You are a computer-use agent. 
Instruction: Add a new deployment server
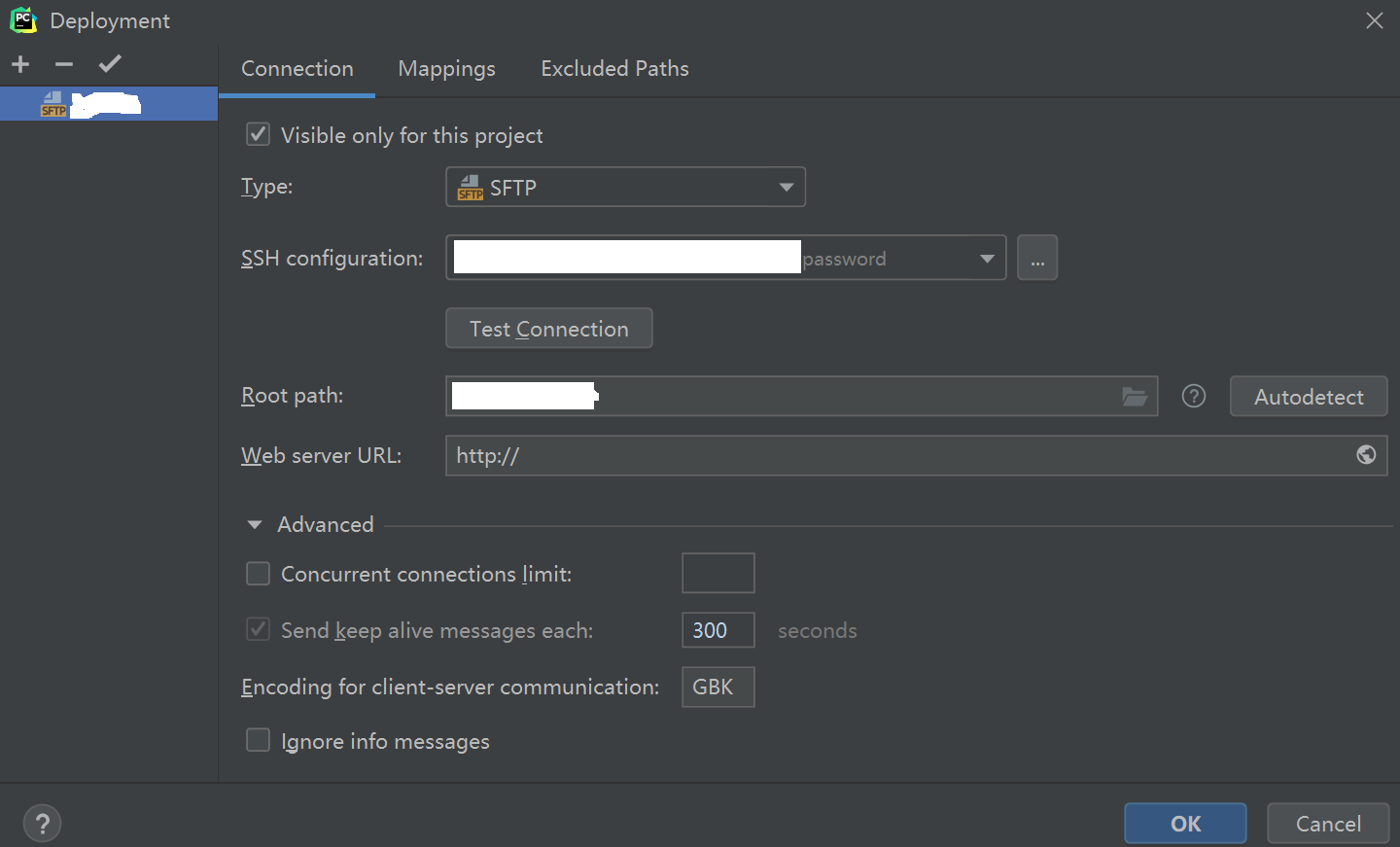tap(20, 64)
